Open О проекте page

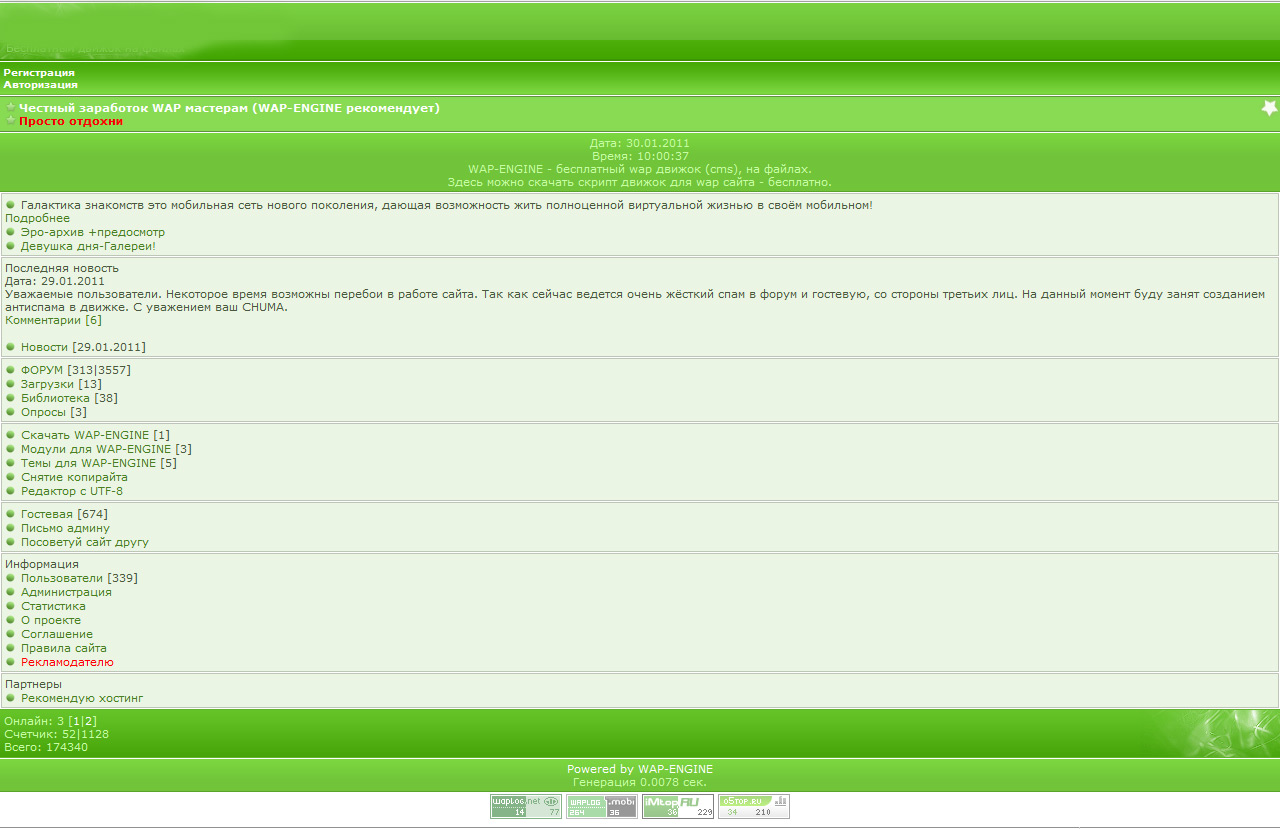(51, 620)
